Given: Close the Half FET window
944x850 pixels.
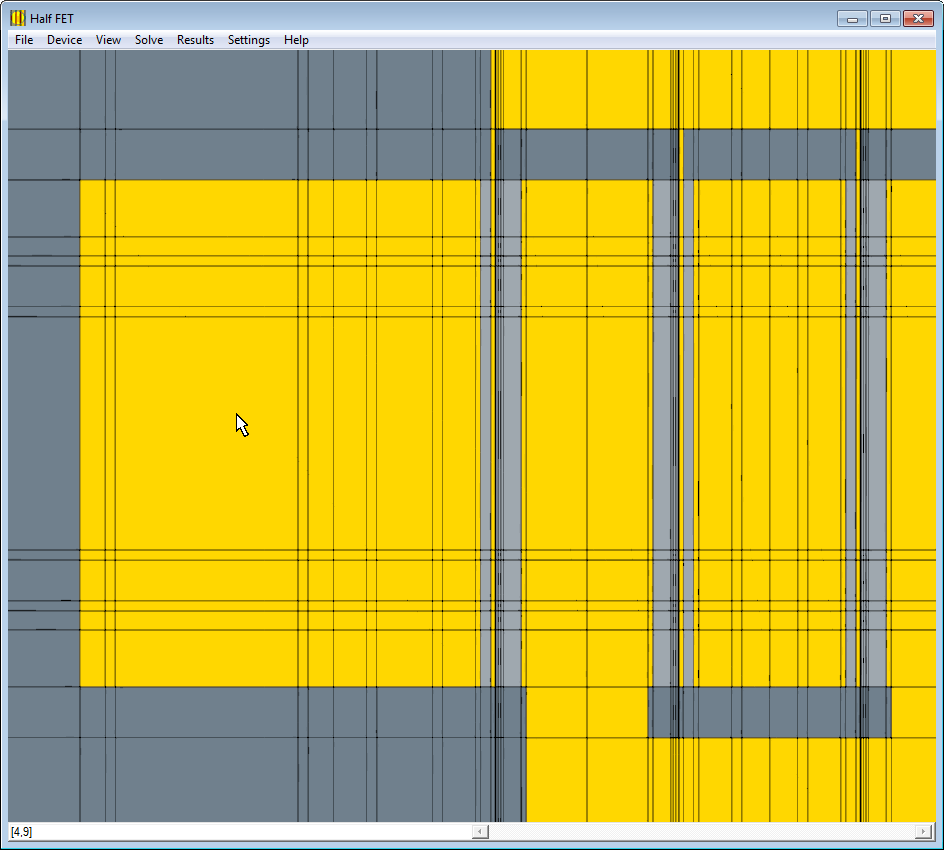Looking at the screenshot, I should pyautogui.click(x=918, y=19).
